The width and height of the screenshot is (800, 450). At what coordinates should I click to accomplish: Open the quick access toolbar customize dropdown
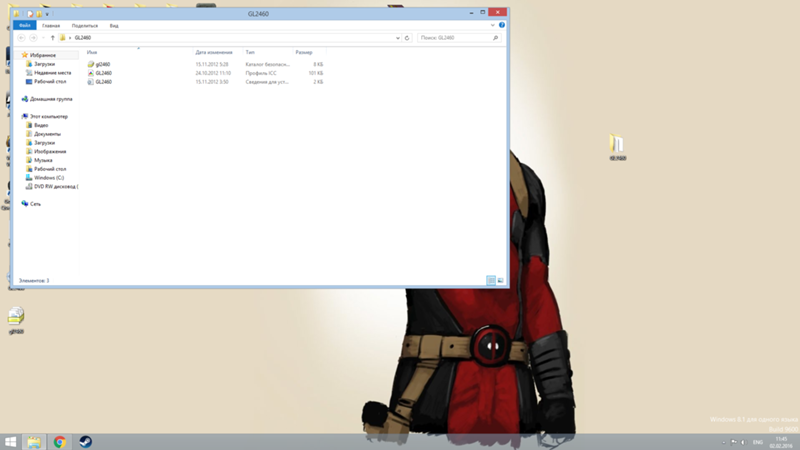[x=47, y=14]
